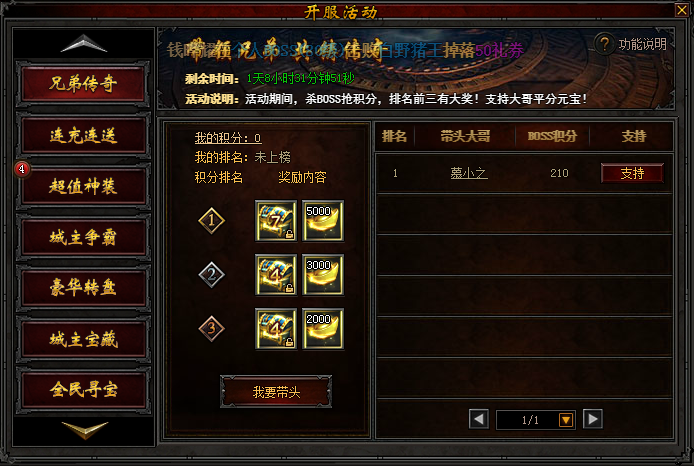Switch to the 连充连送 activity tab
The width and height of the screenshot is (694, 466).
point(83,135)
